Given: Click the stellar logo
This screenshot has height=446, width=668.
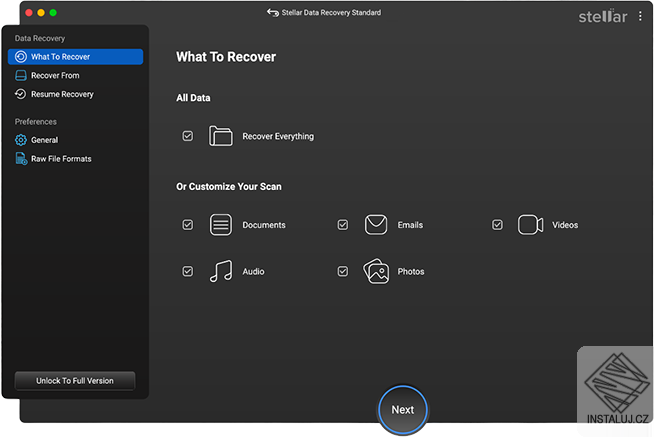Looking at the screenshot, I should click(602, 16).
